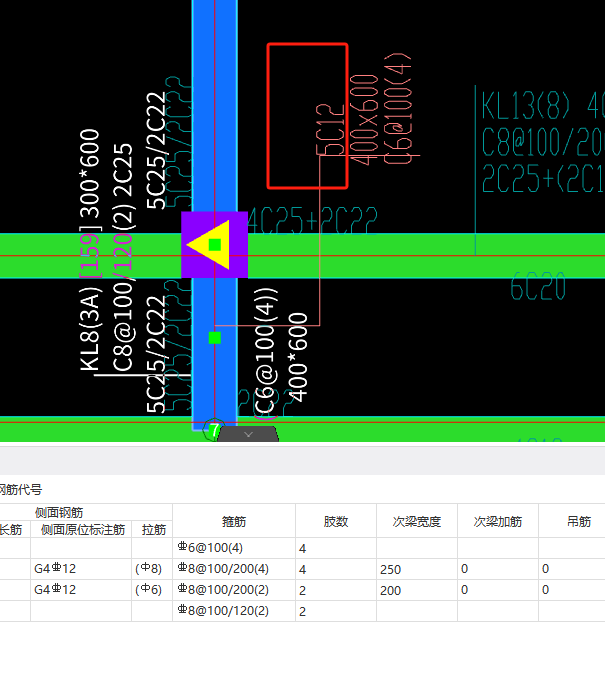Select the ⌀6@100(4) stirrup cell
605x696 pixels.
tap(234, 548)
